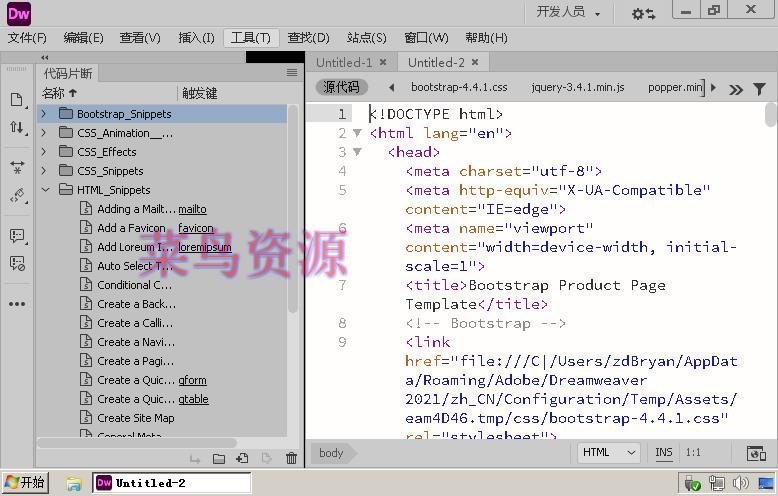Create new snippet folder
The image size is (778, 496).
pyautogui.click(x=218, y=459)
